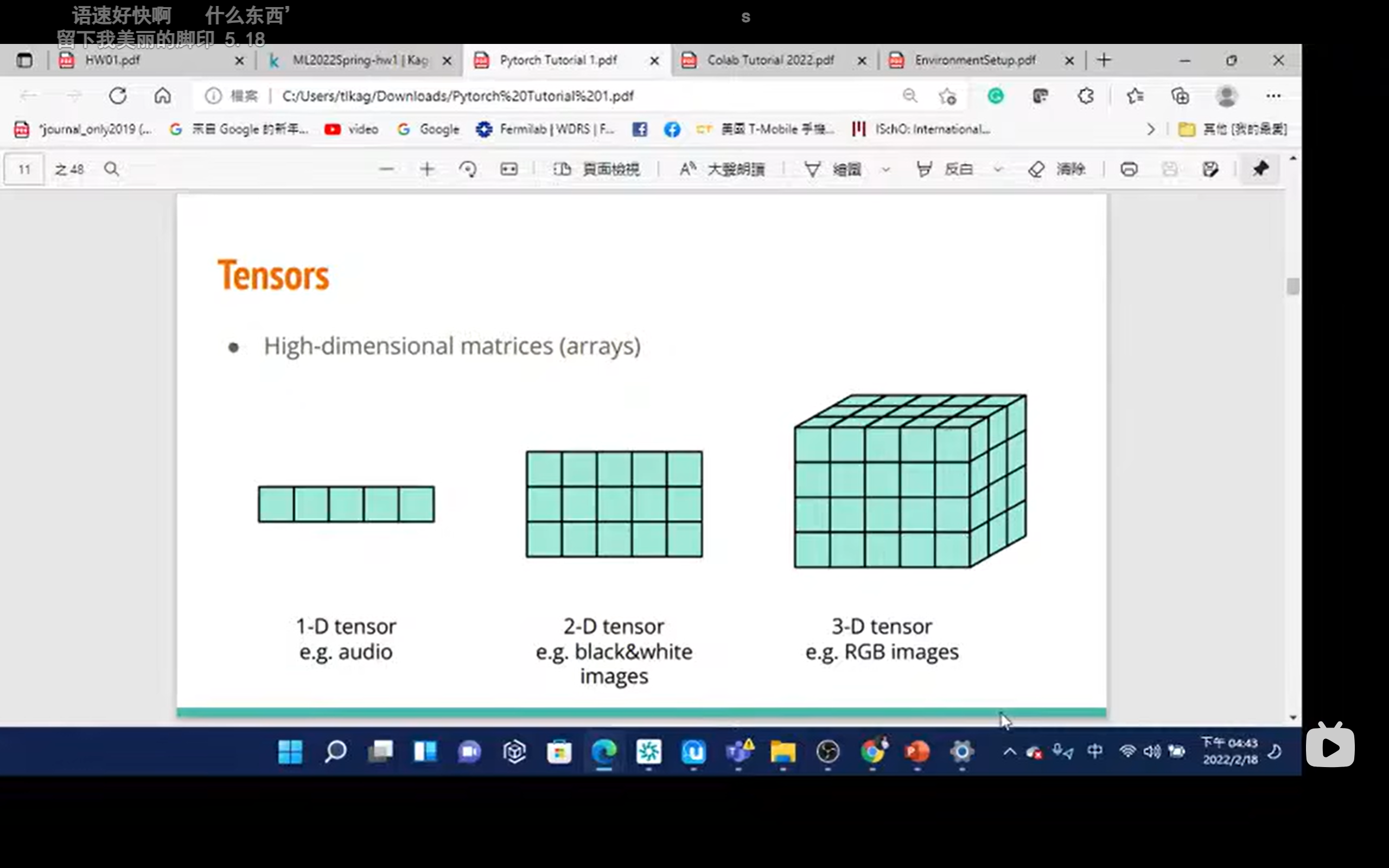
Task: Toggle the Read aloud (大聲朗讀) feature
Action: coord(722,169)
